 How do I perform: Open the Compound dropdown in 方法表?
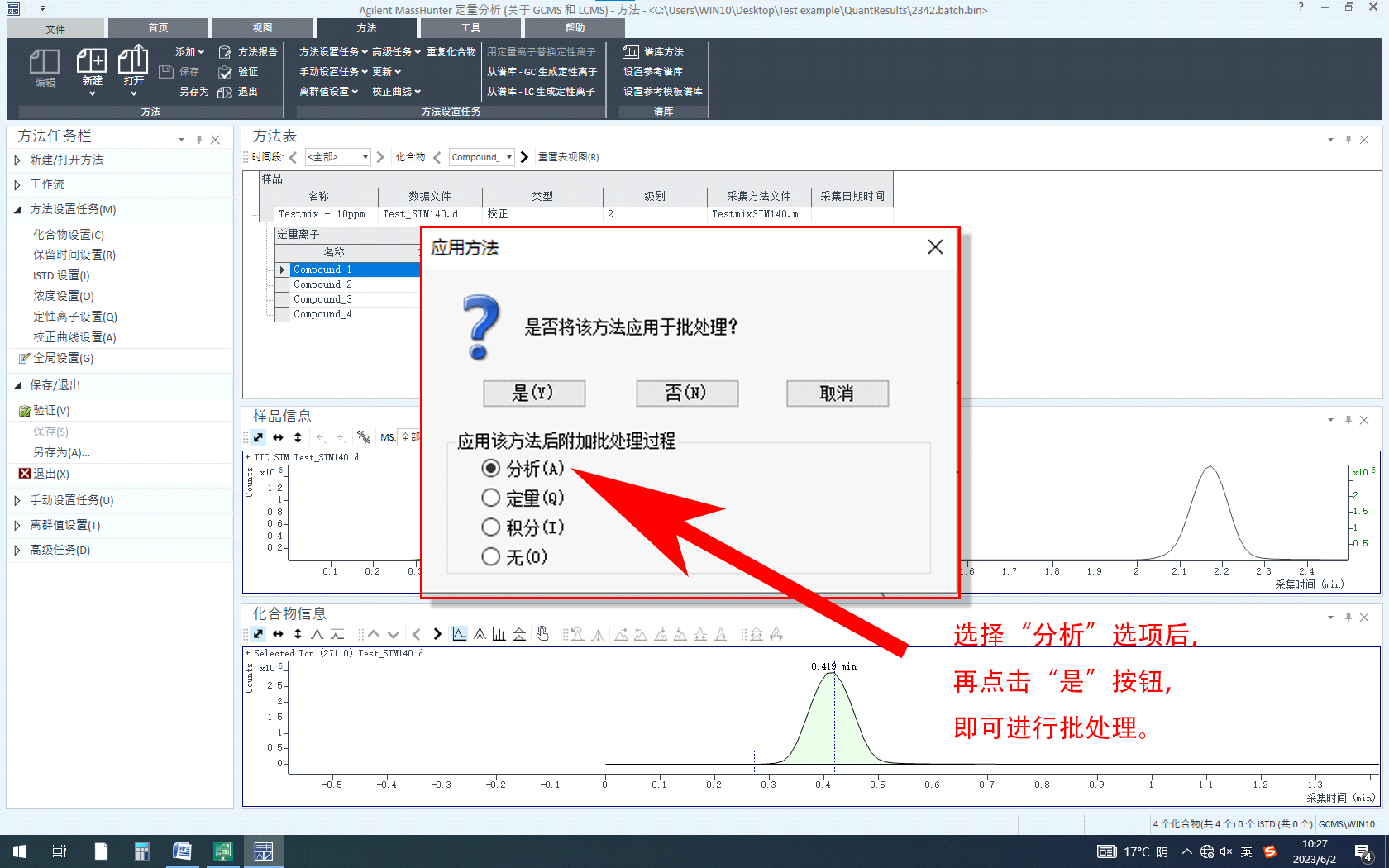509,157
